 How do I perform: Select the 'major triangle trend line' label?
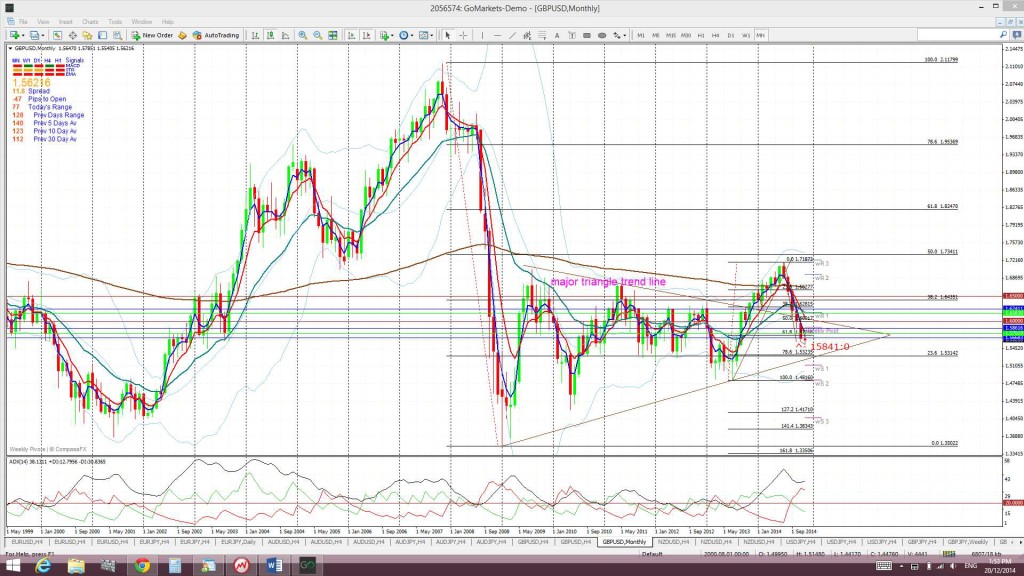point(608,281)
